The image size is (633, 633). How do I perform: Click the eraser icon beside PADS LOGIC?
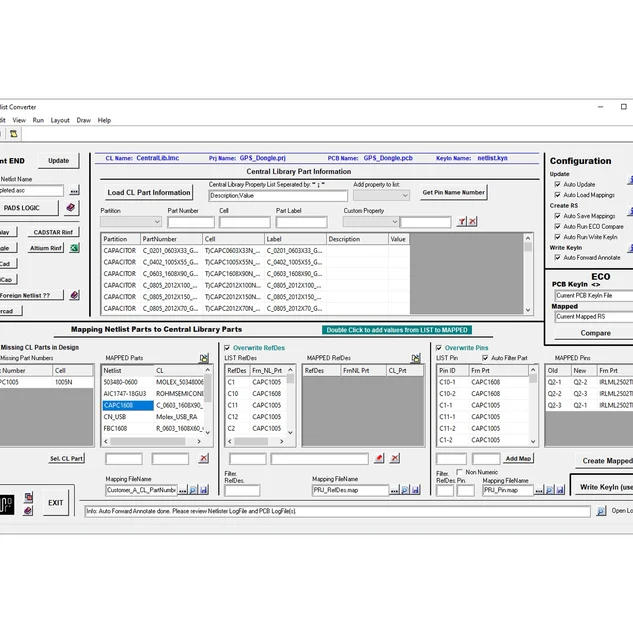71,208
